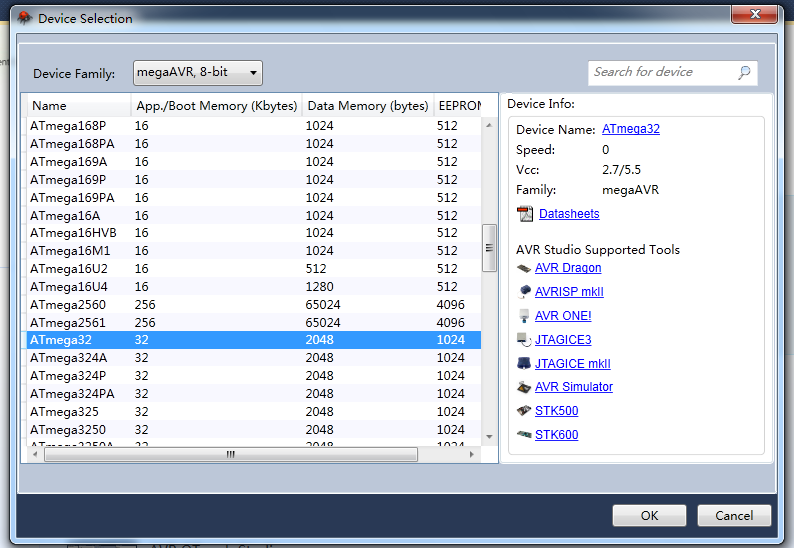
Task: Select the ATmega2561 row
Action: tap(253, 323)
